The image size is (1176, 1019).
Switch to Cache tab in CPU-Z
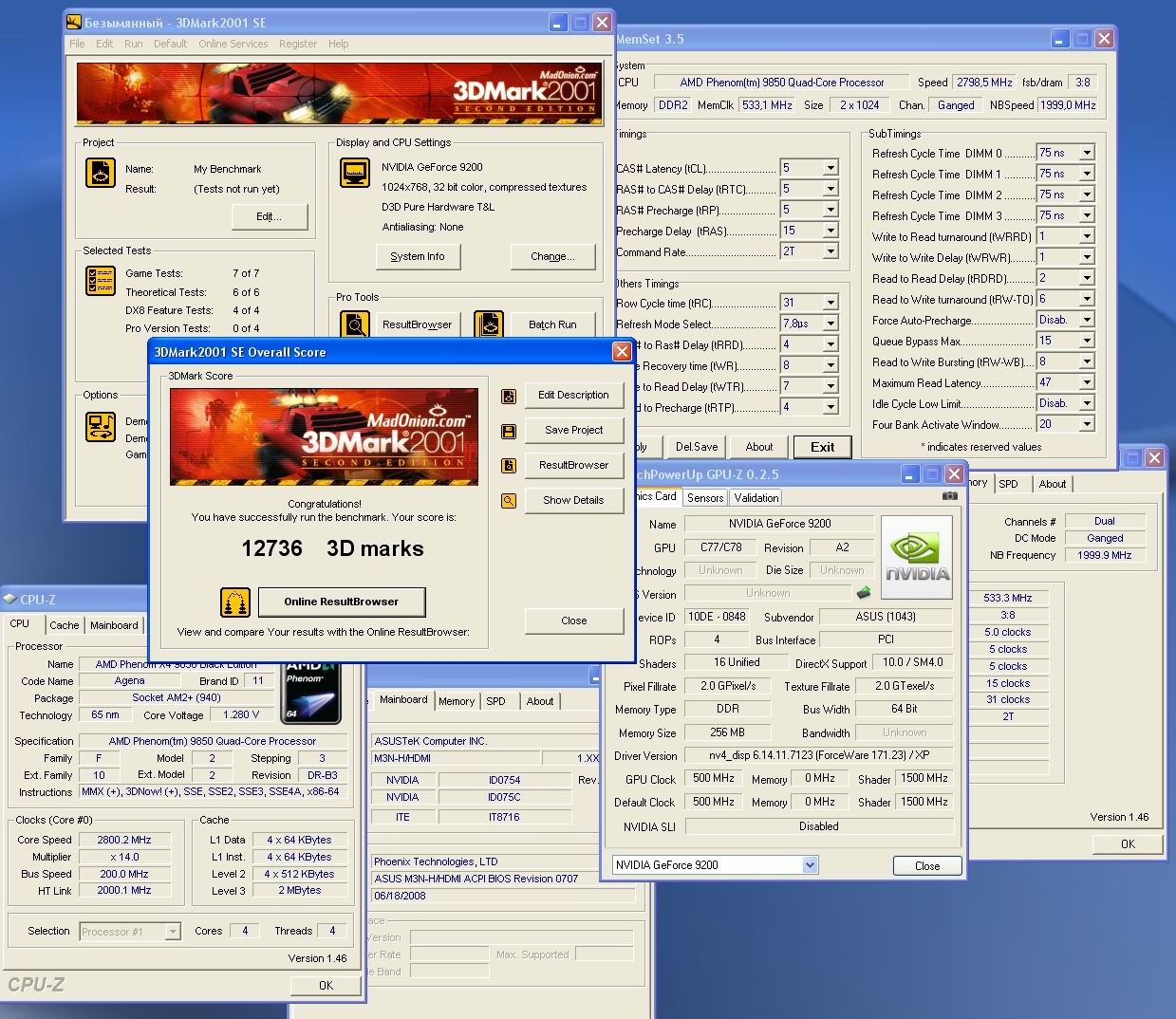(65, 625)
